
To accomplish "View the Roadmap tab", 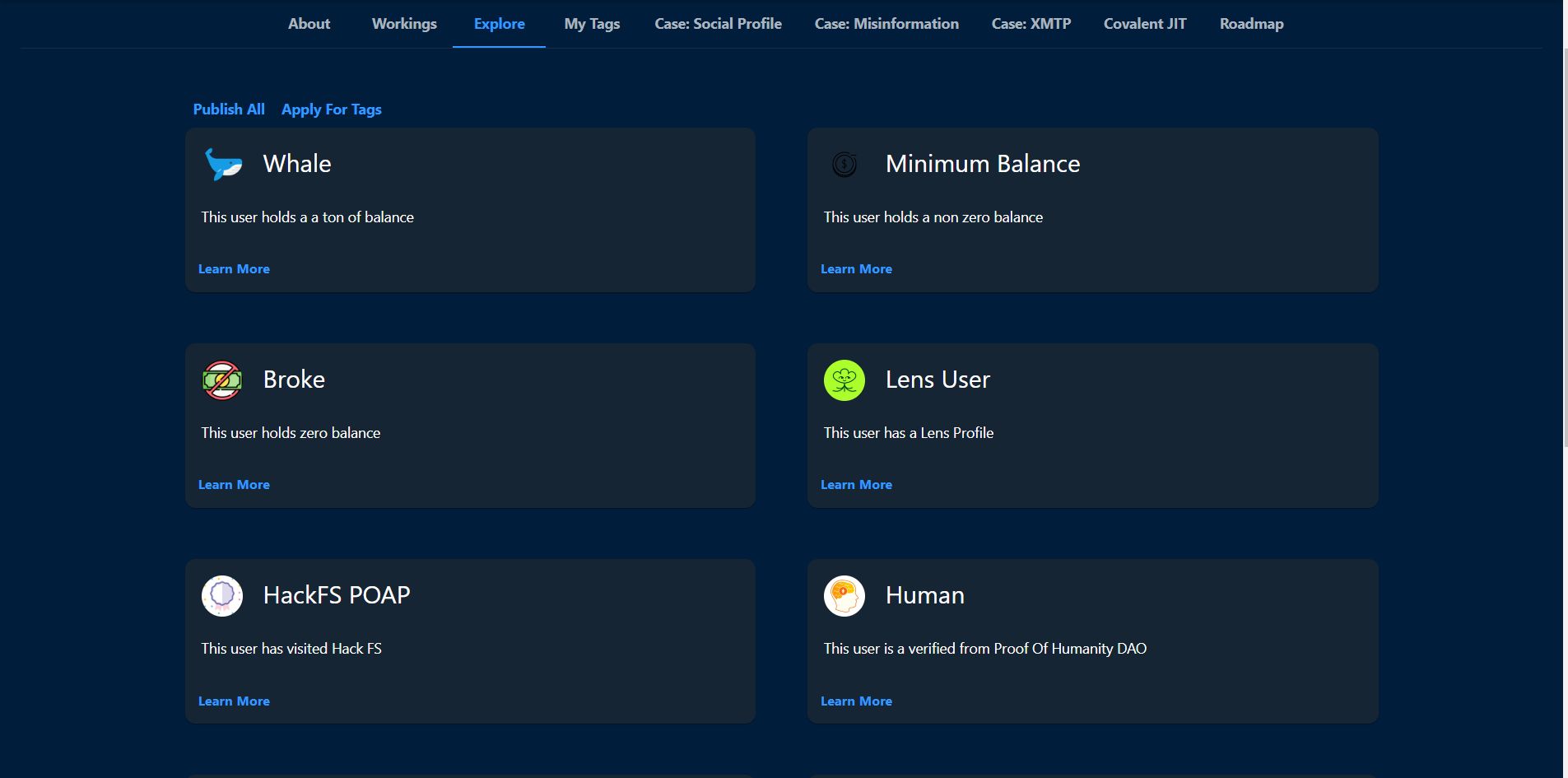I will tap(1251, 24).
